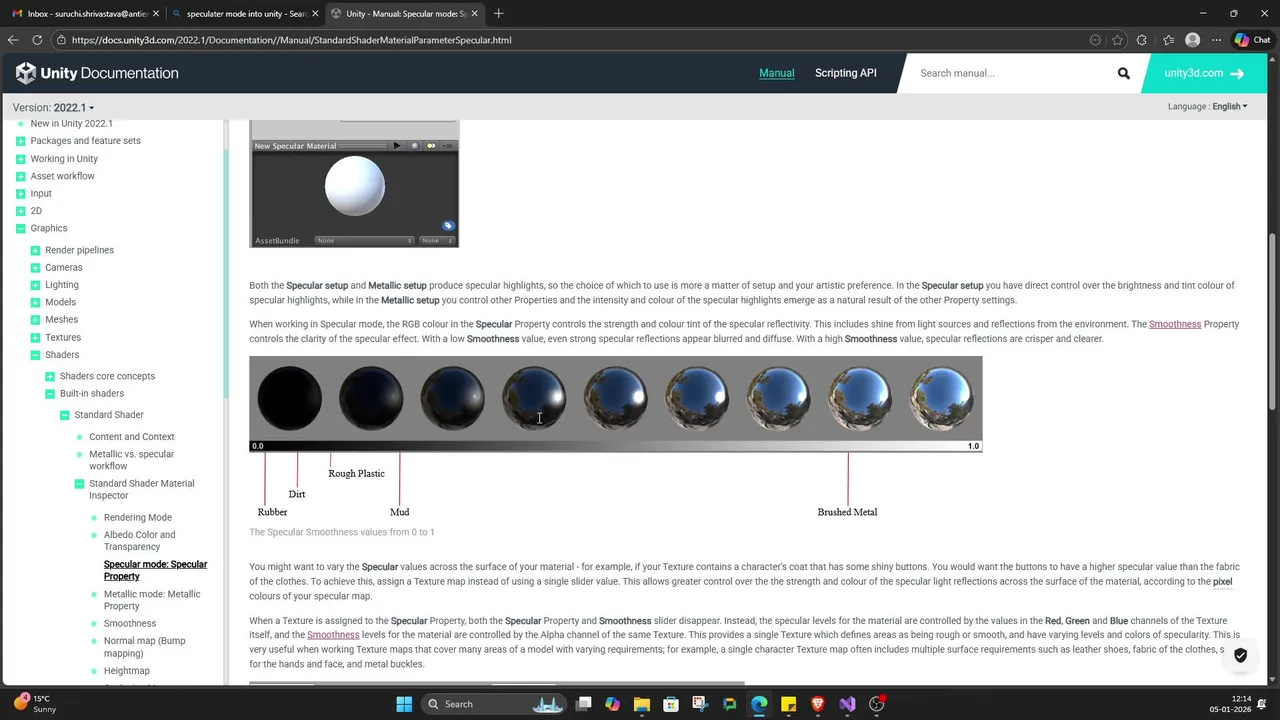Click the Edge icon in the taskbar
This screenshot has height=720, width=1280.
(759, 704)
